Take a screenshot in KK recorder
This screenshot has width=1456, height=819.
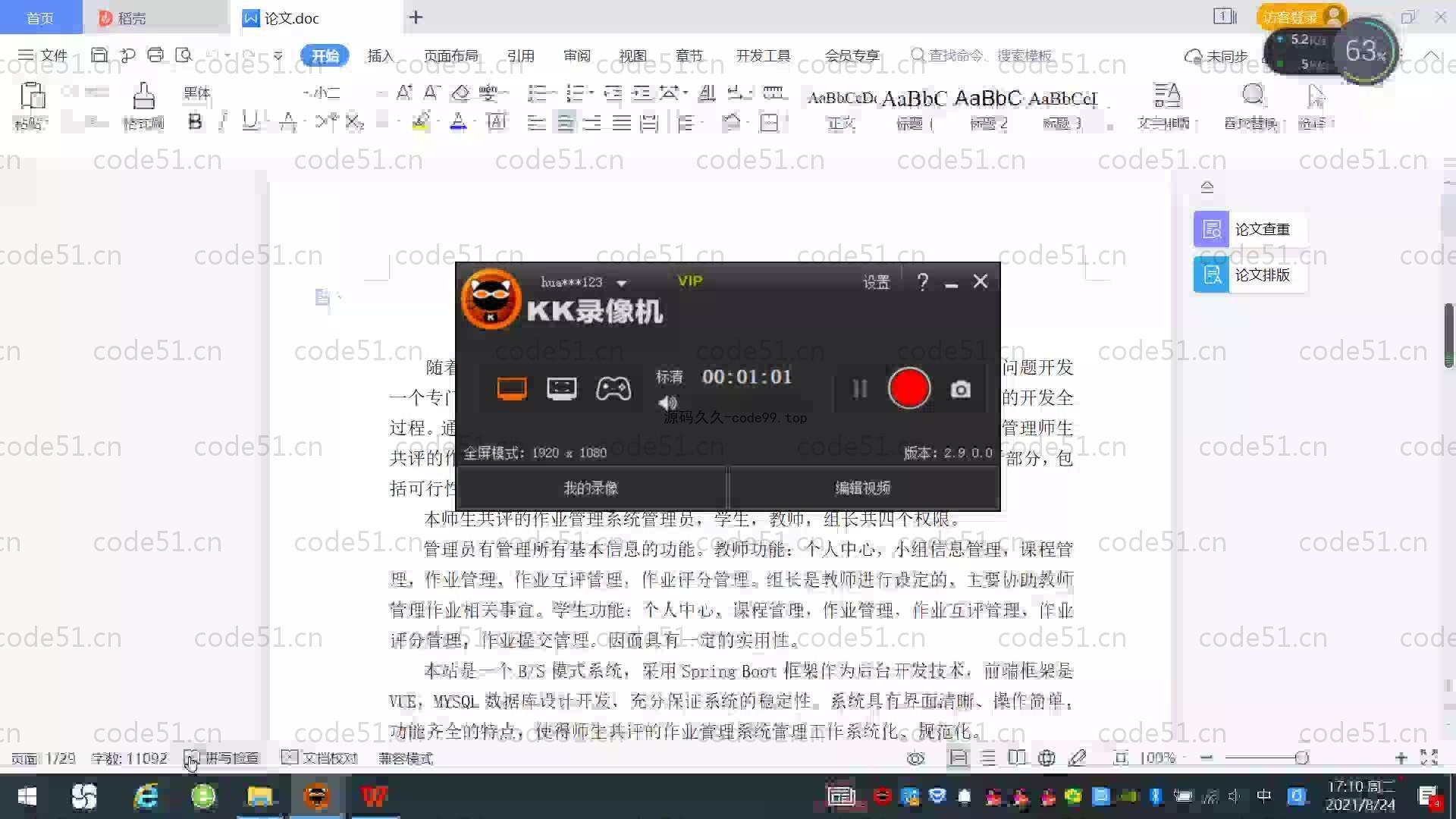pos(961,390)
